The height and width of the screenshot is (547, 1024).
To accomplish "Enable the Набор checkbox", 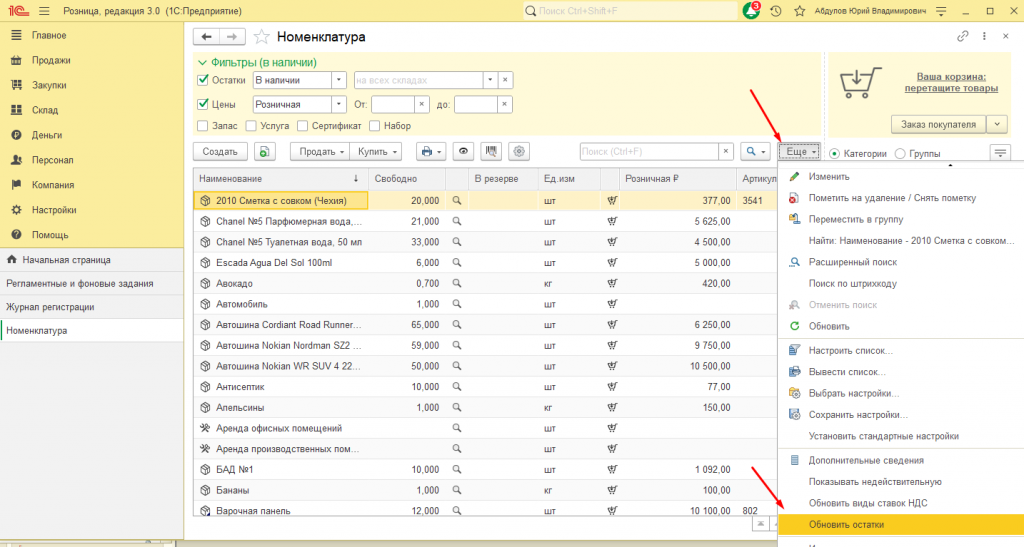I will pyautogui.click(x=375, y=125).
